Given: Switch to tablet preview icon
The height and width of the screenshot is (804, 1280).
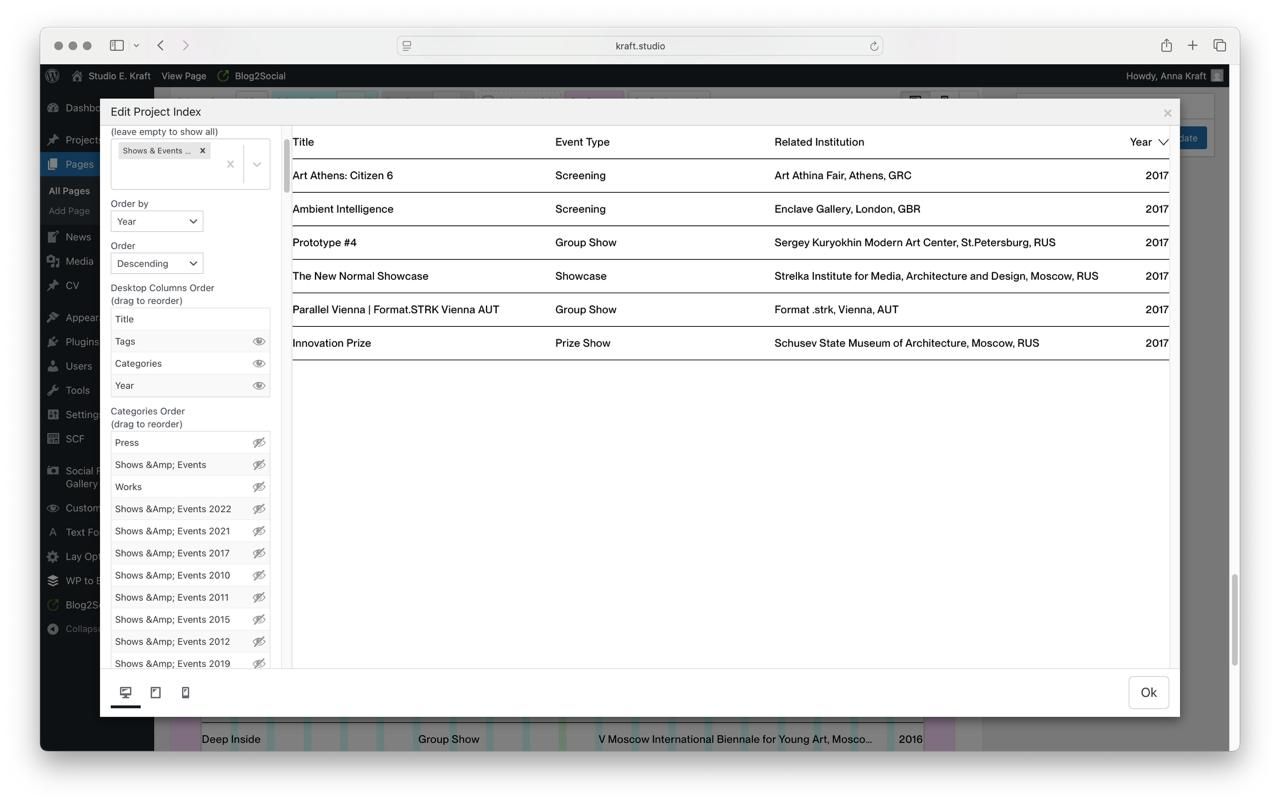Looking at the screenshot, I should click(155, 692).
